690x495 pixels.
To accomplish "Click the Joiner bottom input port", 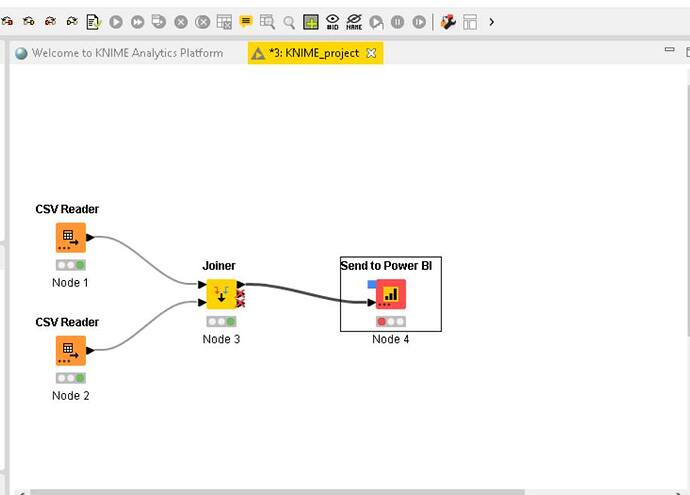I will [x=202, y=302].
